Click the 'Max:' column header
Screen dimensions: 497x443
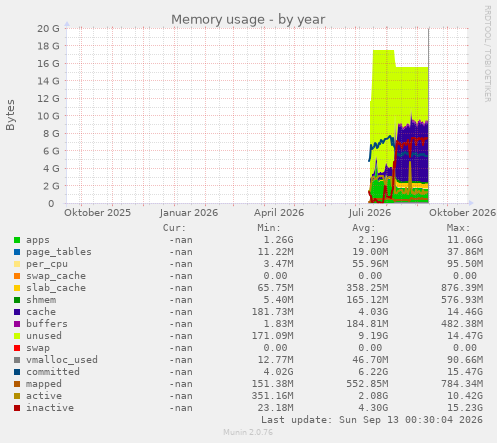pyautogui.click(x=458, y=228)
